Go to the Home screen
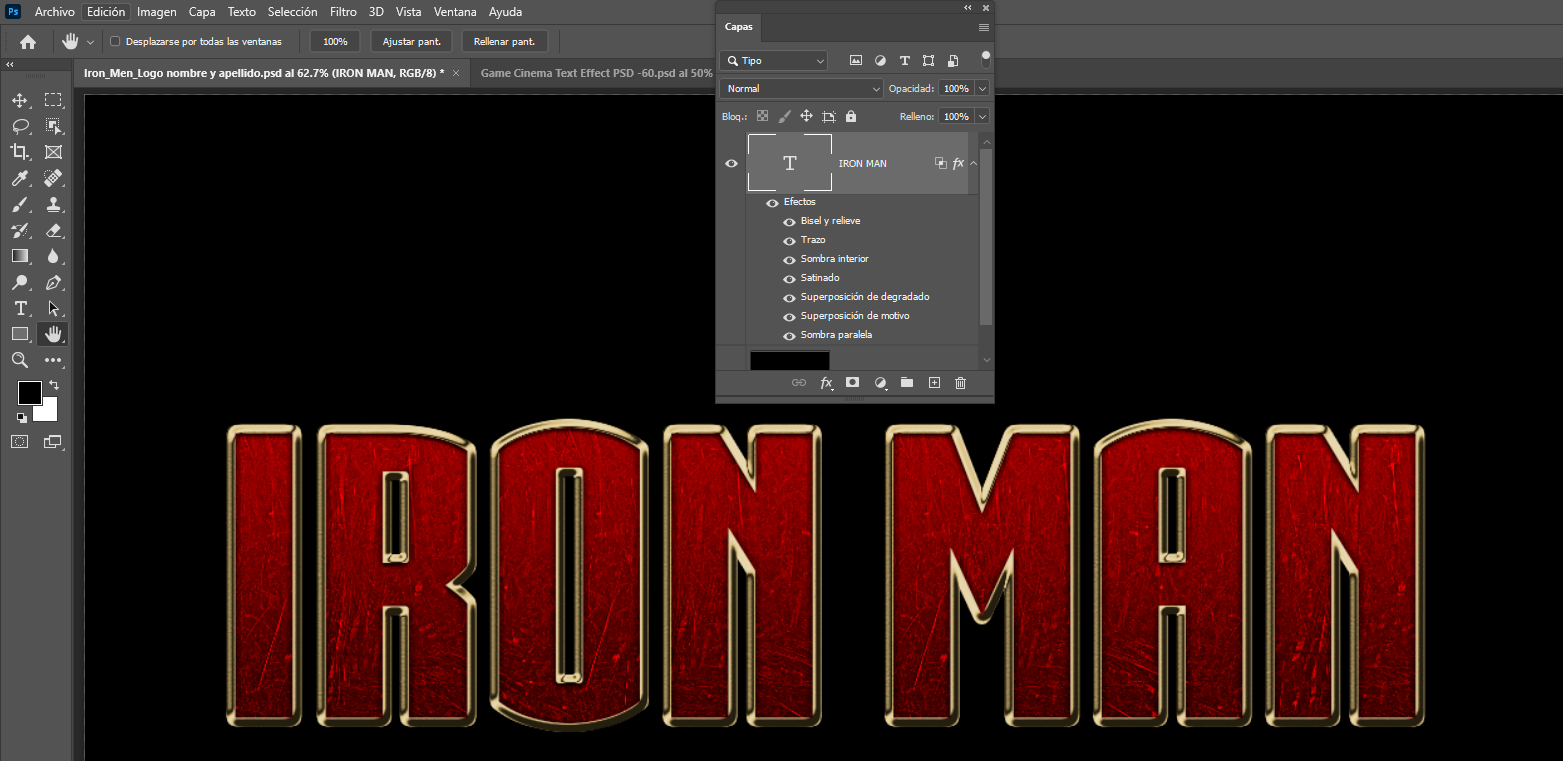This screenshot has width=1563, height=761. point(28,42)
